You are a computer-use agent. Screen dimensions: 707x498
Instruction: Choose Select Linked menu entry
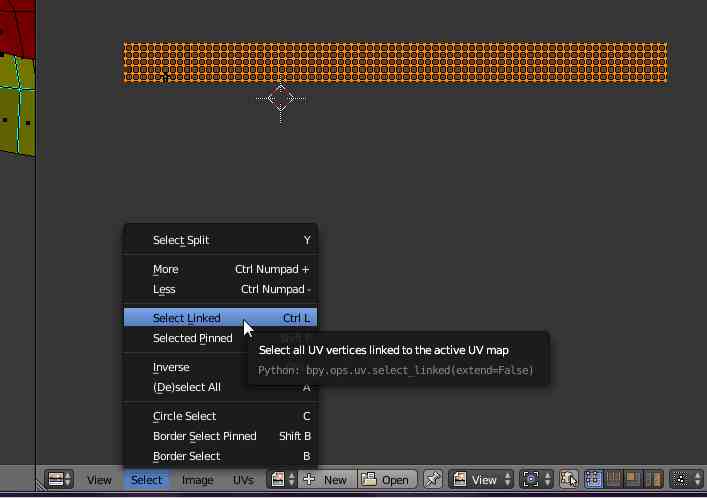tap(220, 318)
